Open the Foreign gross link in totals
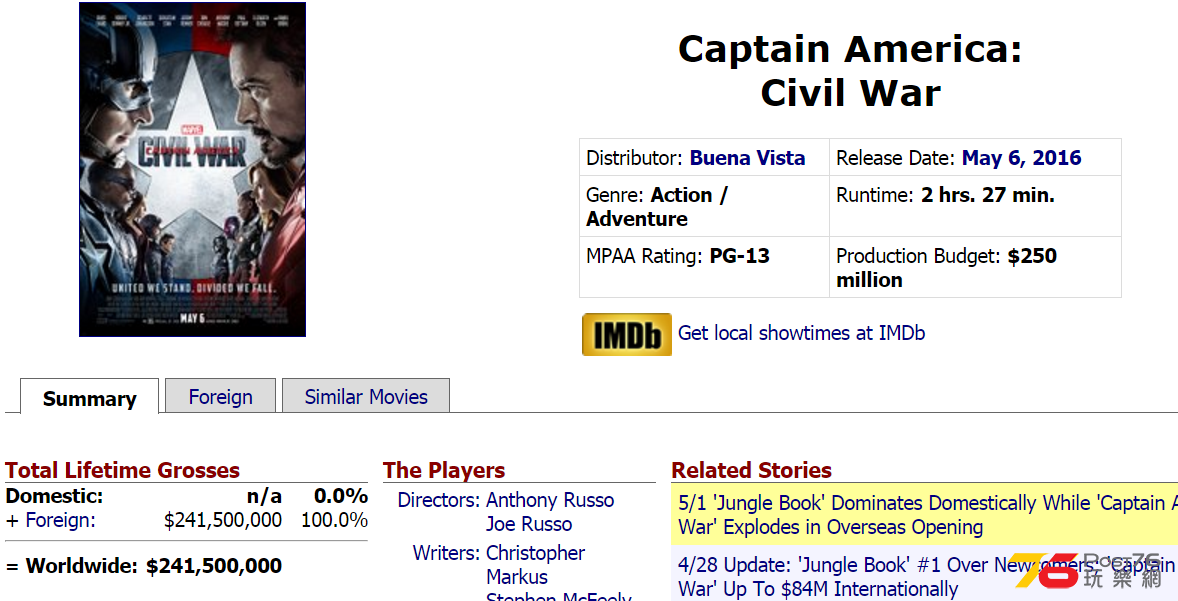1178x601 pixels. (60, 520)
